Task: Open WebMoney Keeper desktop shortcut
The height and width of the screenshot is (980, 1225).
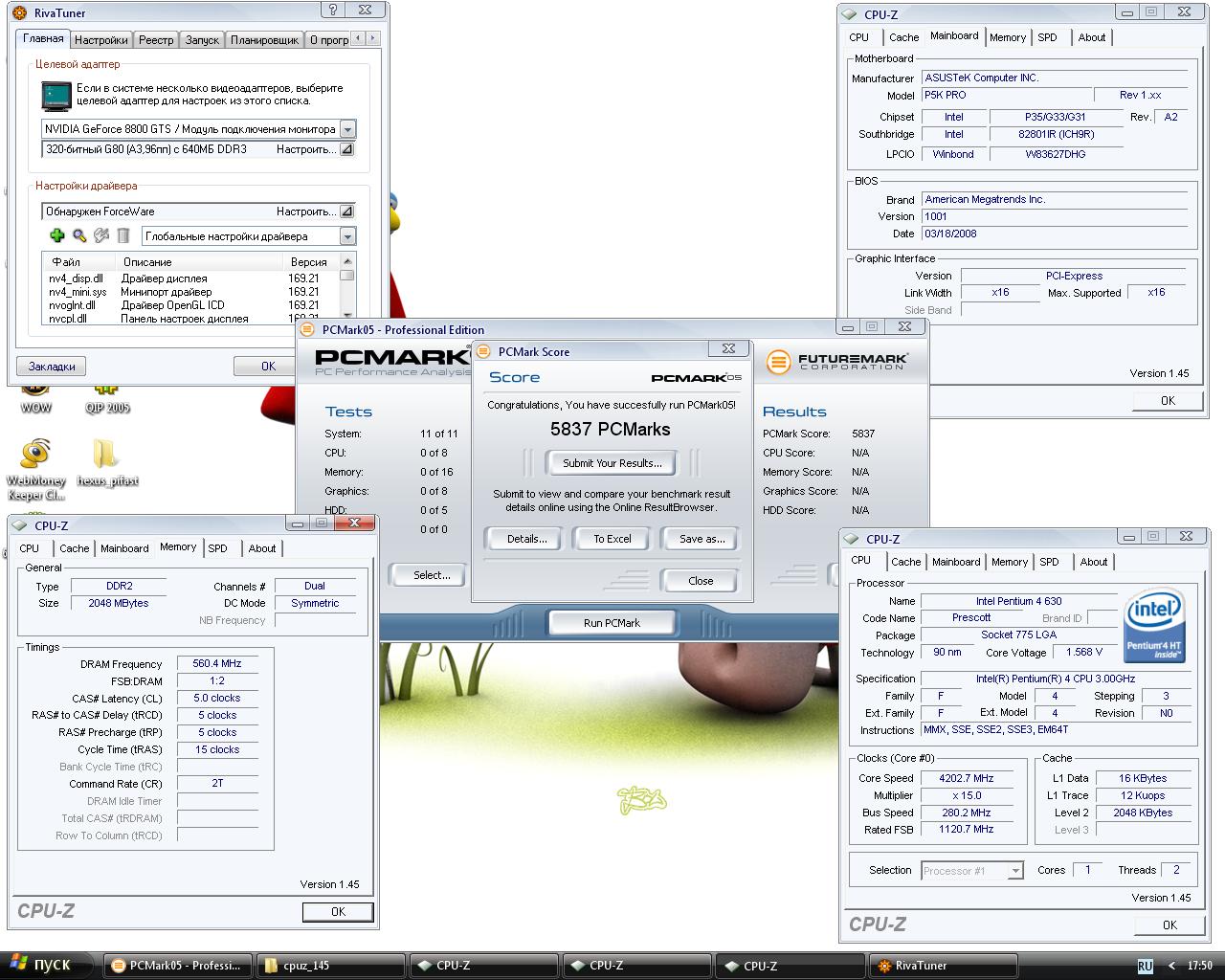Action: (36, 469)
